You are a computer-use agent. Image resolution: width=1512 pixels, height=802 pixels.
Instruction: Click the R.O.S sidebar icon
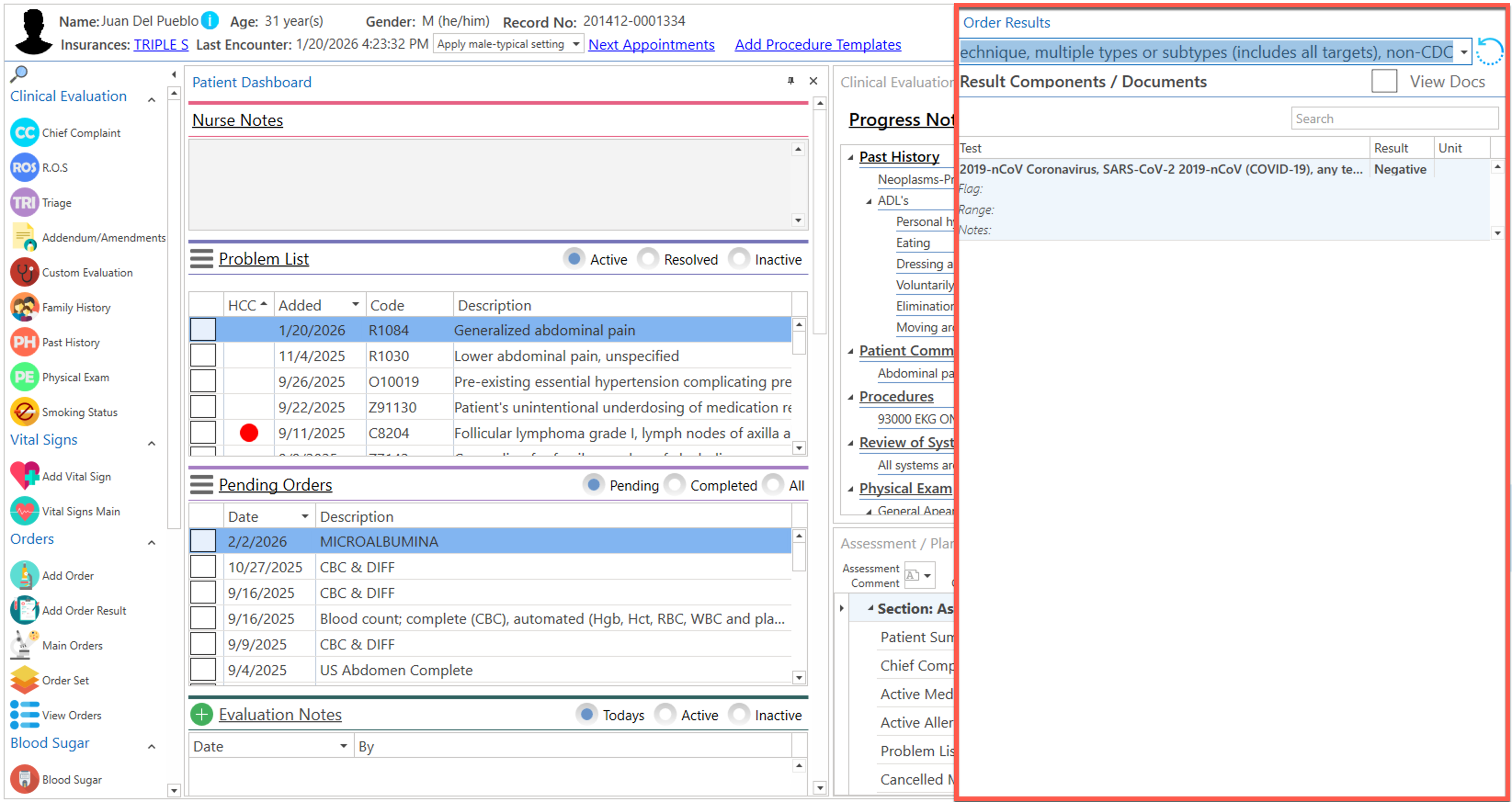pos(24,168)
